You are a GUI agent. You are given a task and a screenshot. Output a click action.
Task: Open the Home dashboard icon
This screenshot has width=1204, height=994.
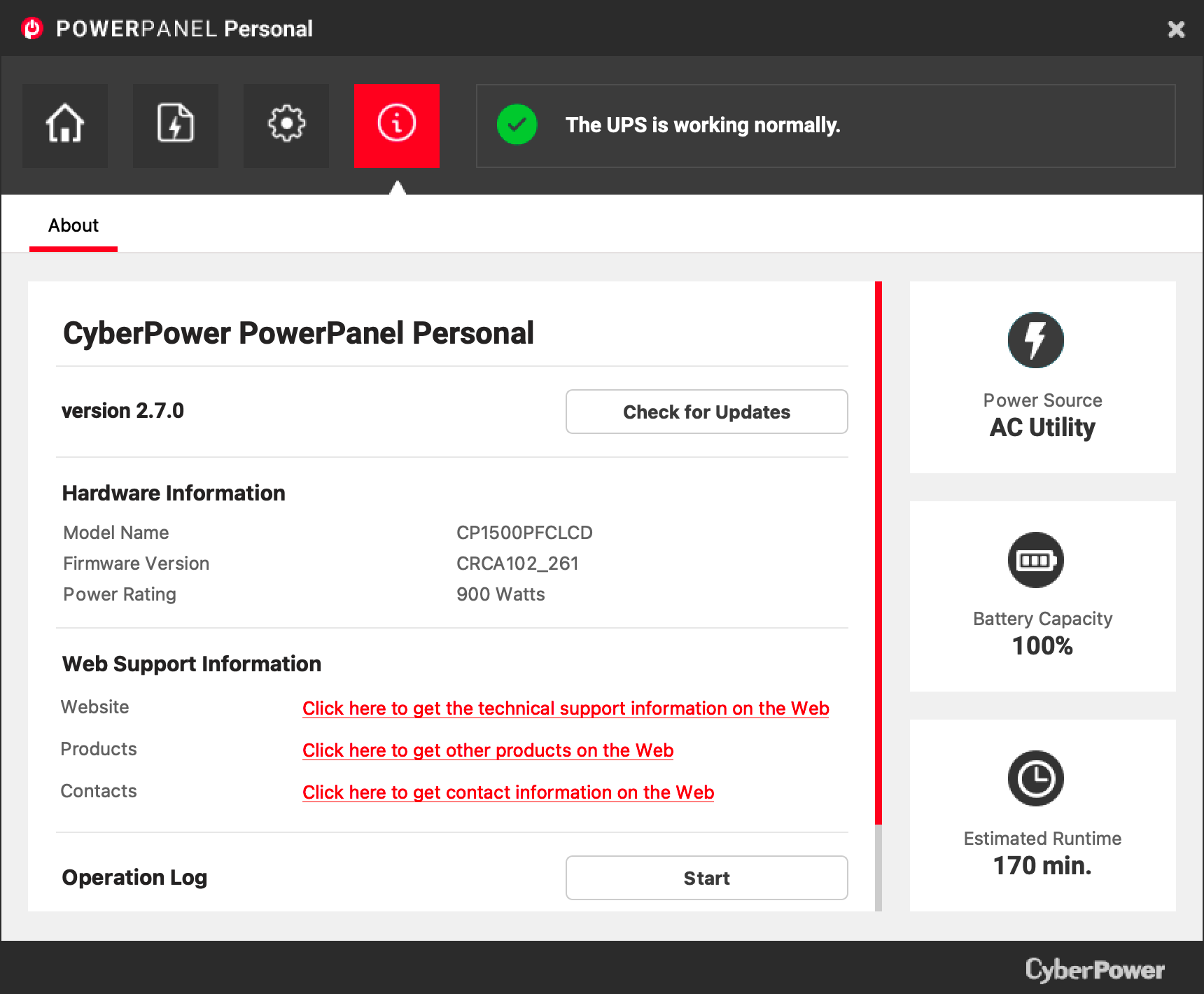[x=65, y=125]
